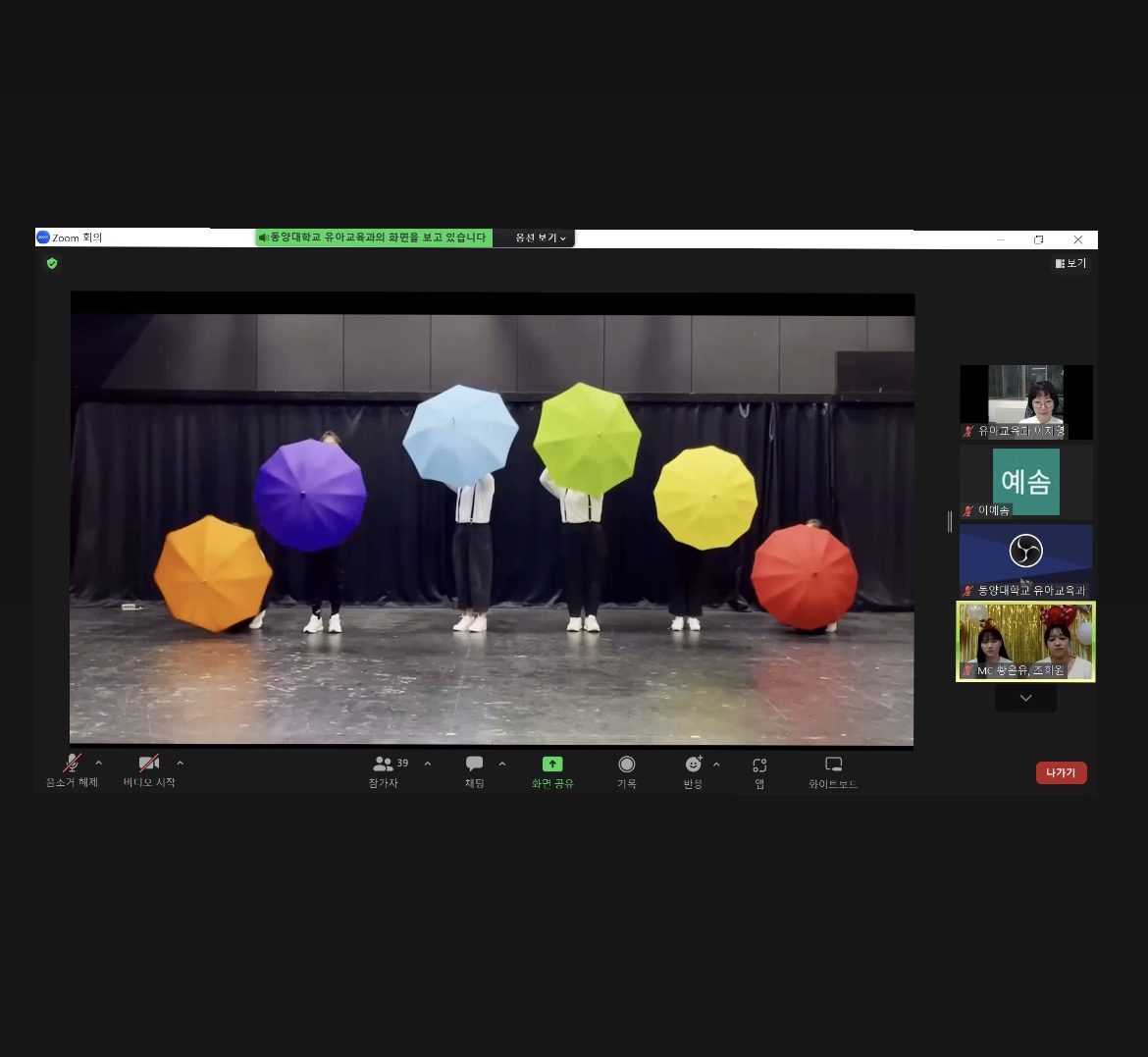
Task: Click the green Share Screen icon
Action: click(x=552, y=765)
